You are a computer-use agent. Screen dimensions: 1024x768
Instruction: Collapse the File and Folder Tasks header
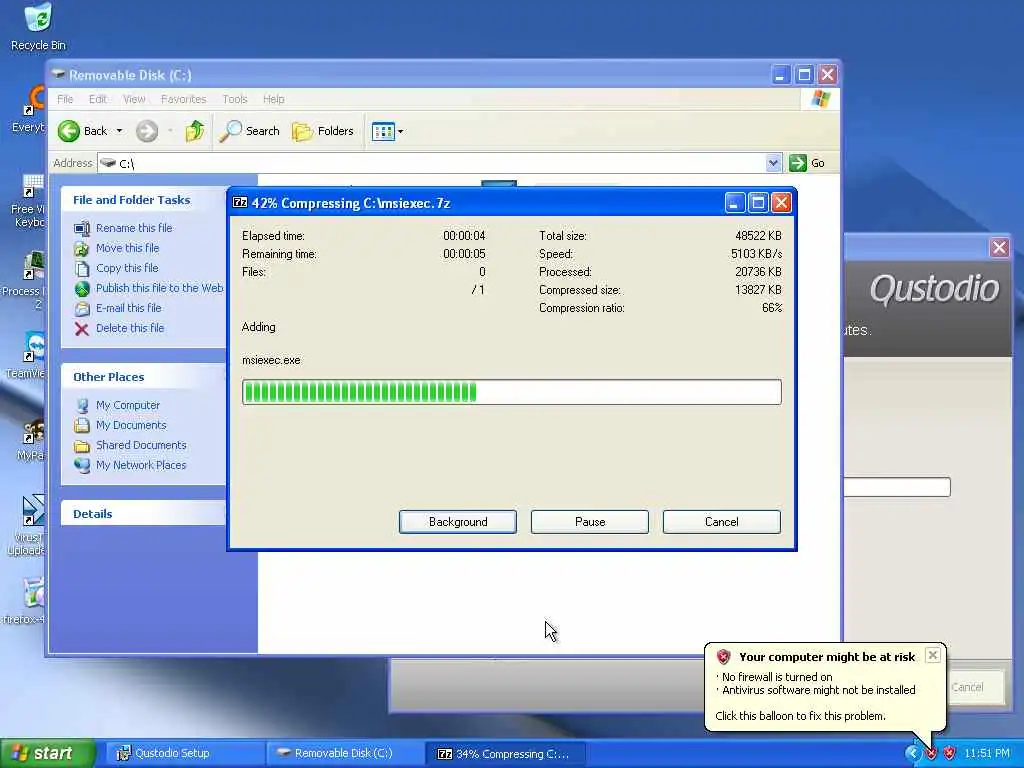[144, 200]
